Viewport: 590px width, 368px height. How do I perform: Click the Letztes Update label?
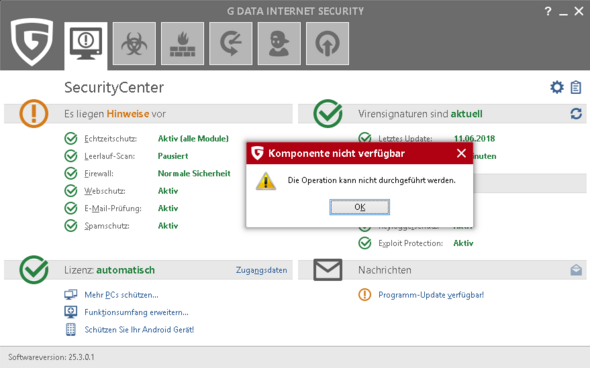pos(405,139)
